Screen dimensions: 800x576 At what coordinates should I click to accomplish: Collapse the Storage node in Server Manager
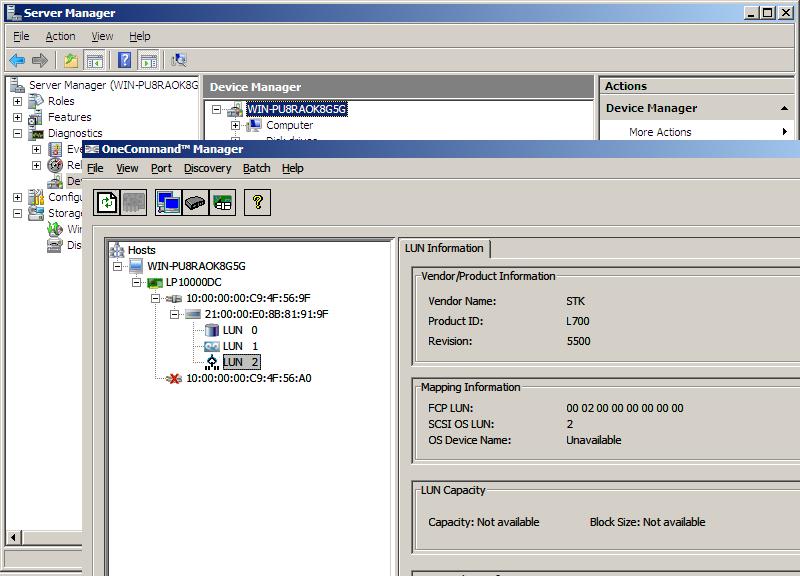[x=17, y=213]
